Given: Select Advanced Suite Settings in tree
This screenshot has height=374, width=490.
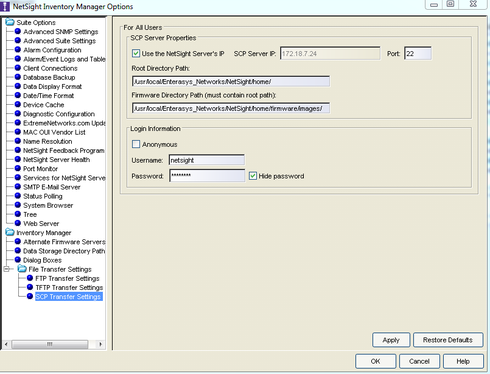Looking at the screenshot, I should click(x=59, y=41).
